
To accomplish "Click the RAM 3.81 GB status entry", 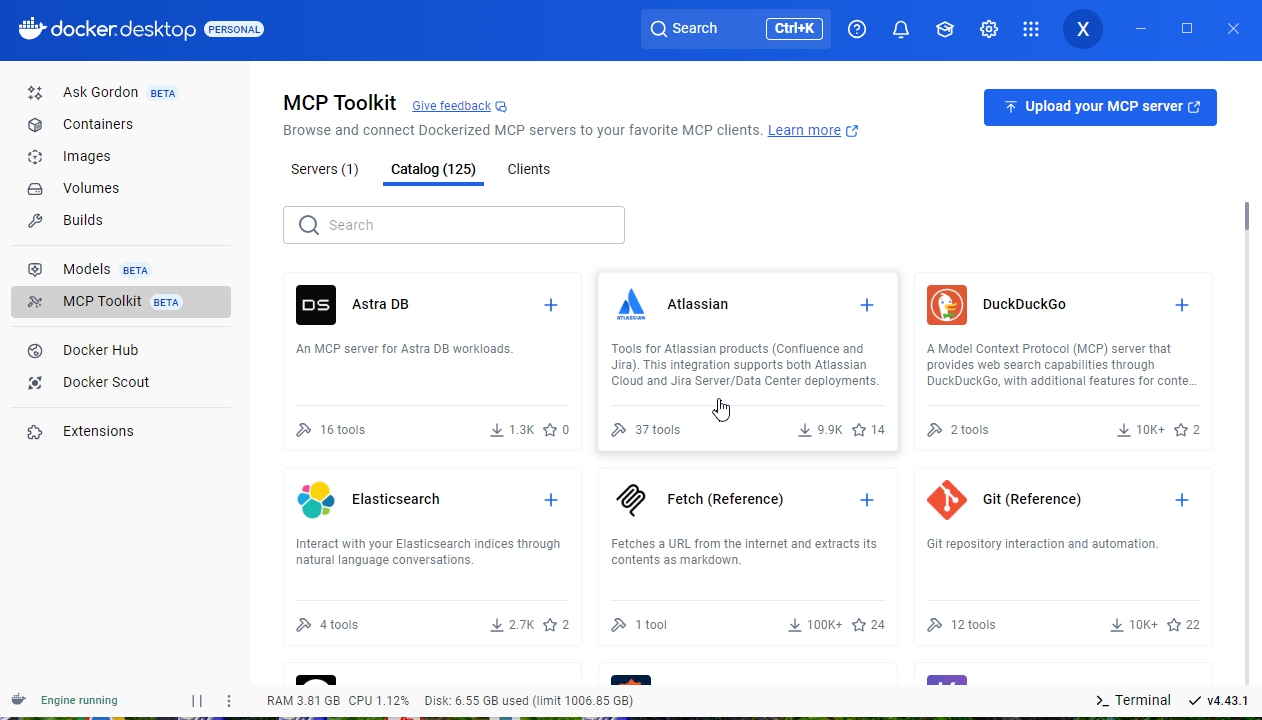I will coord(303,701).
